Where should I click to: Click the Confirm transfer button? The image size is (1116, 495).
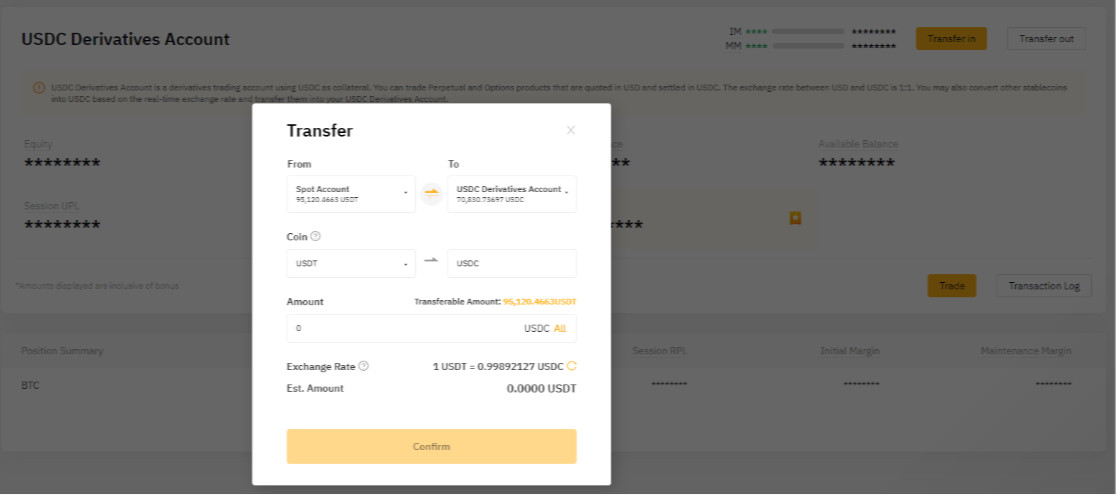[431, 446]
